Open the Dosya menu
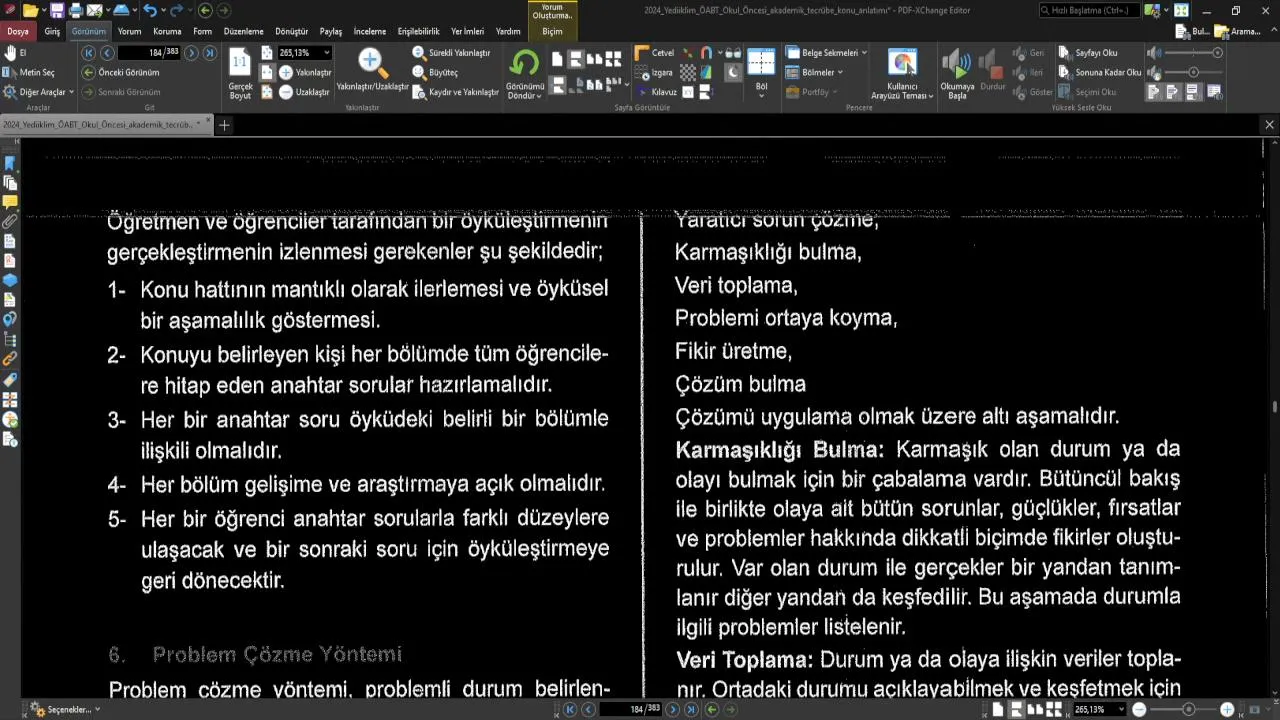Viewport: 1280px width, 720px height. click(x=18, y=31)
